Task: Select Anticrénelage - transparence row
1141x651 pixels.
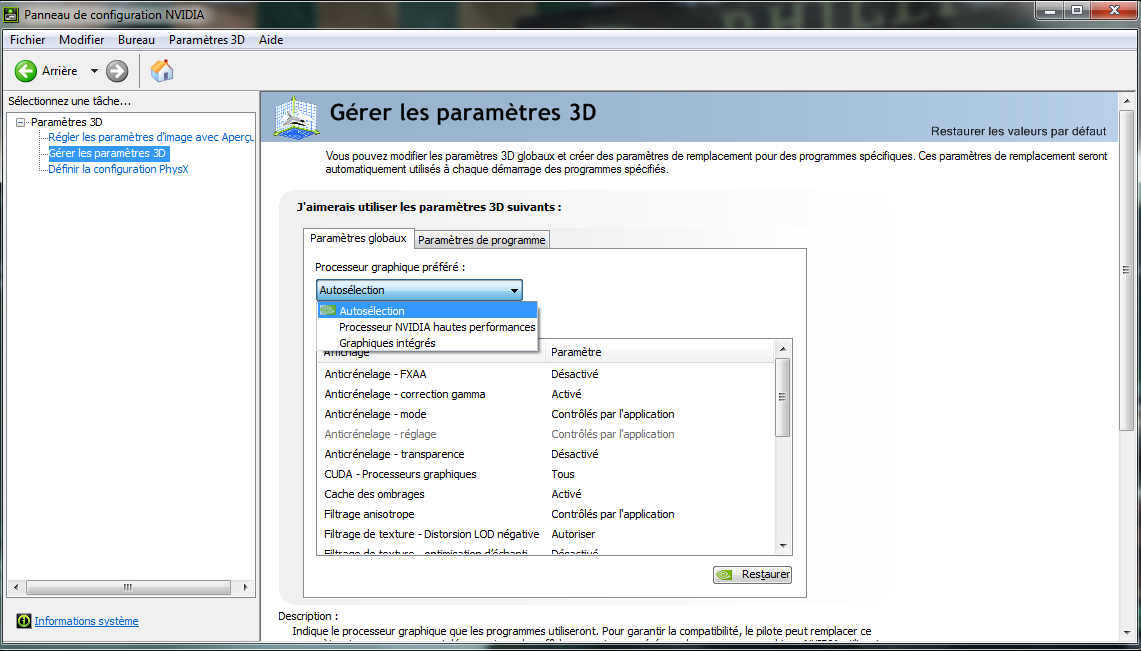Action: 545,454
